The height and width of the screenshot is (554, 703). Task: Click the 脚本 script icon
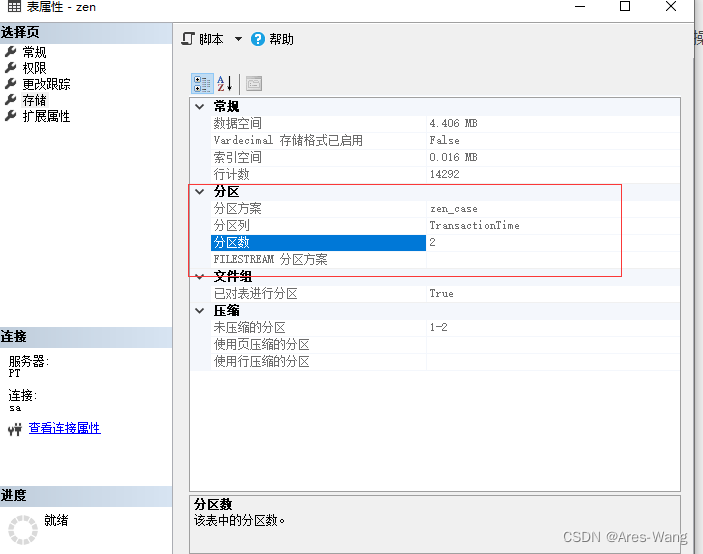pos(188,39)
